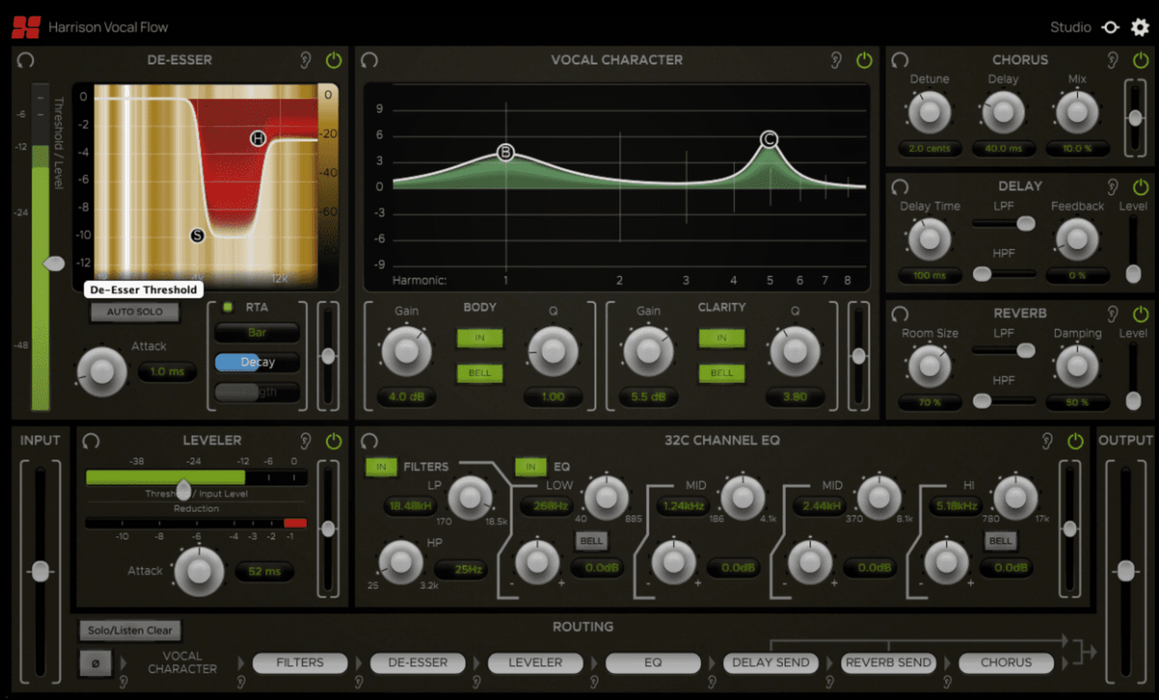This screenshot has height=700, width=1159.
Task: Click the De-Esser Decay slider bar
Action: tap(257, 362)
